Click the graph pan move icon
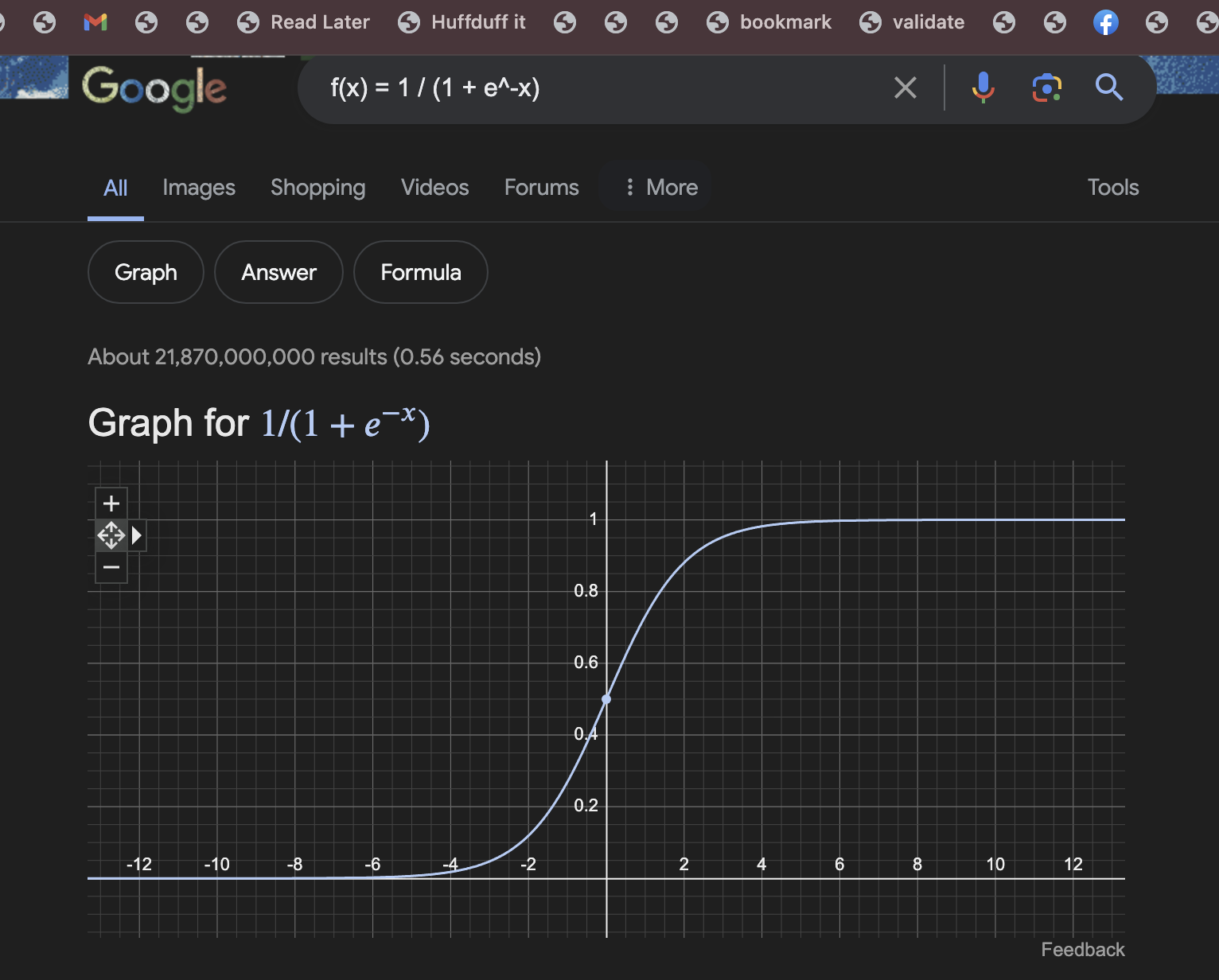 point(111,535)
